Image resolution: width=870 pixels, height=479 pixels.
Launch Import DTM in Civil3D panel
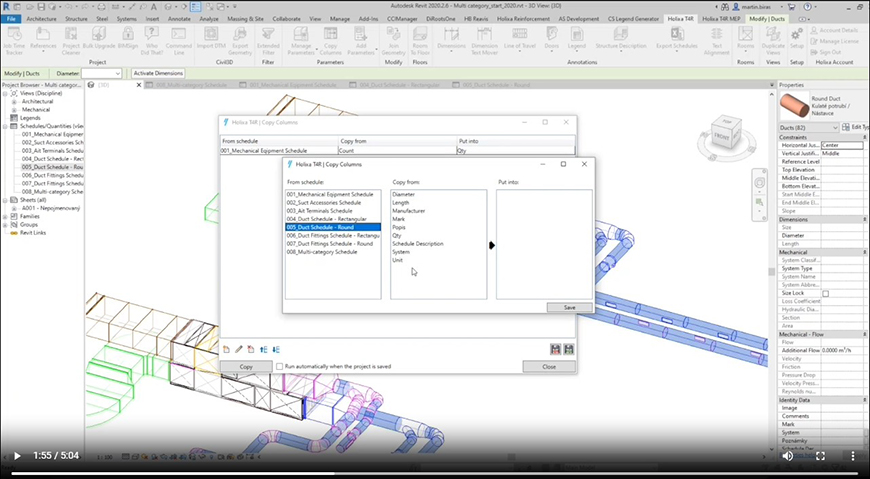(x=211, y=38)
